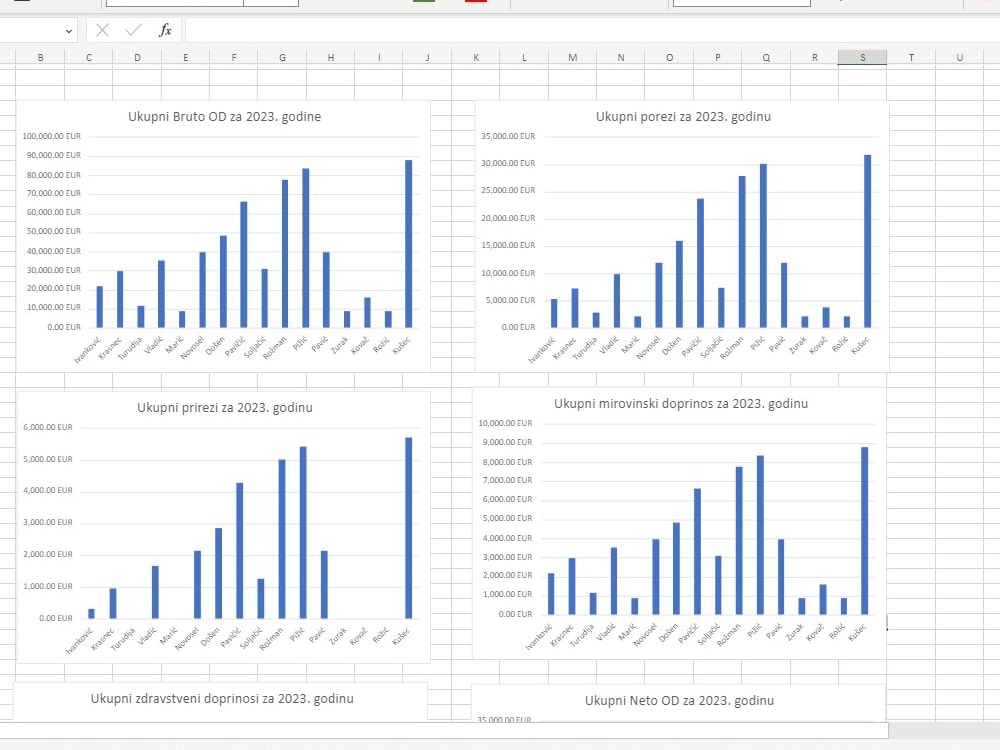The height and width of the screenshot is (750, 1000).
Task: Click inside the Name Box field
Action: [30, 30]
